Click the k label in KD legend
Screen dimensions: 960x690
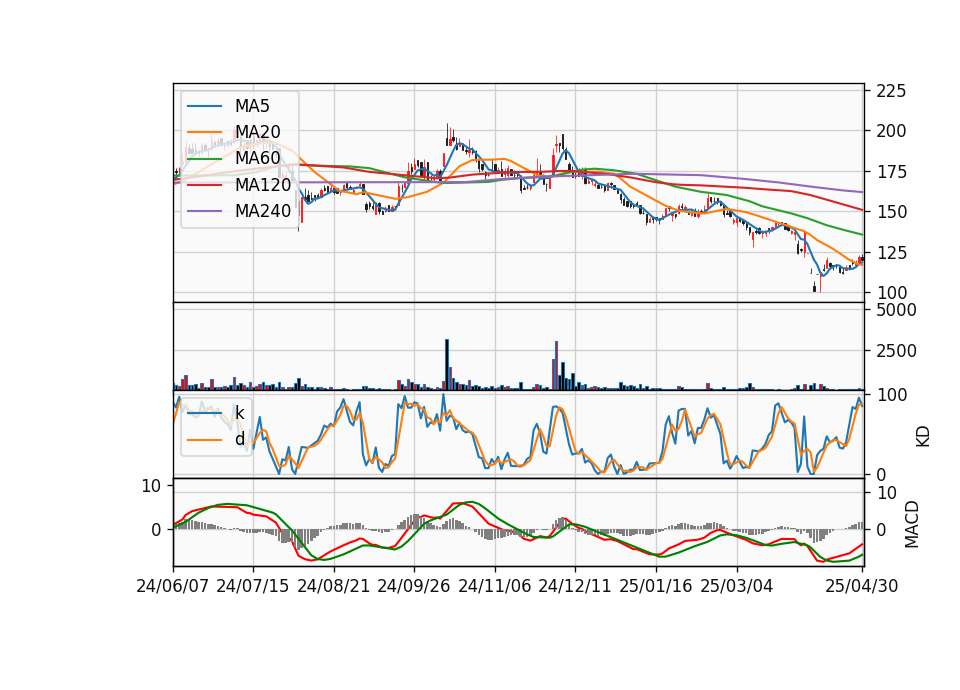coord(239,413)
